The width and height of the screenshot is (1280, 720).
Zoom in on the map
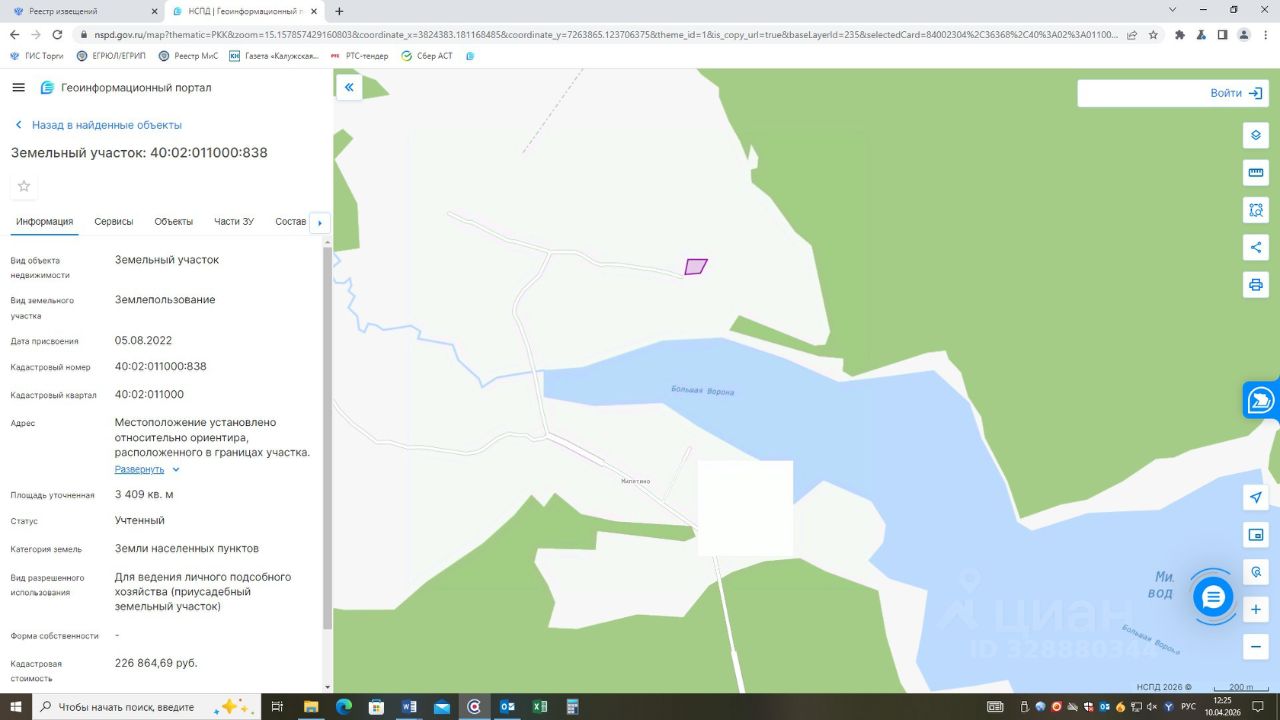click(x=1256, y=609)
